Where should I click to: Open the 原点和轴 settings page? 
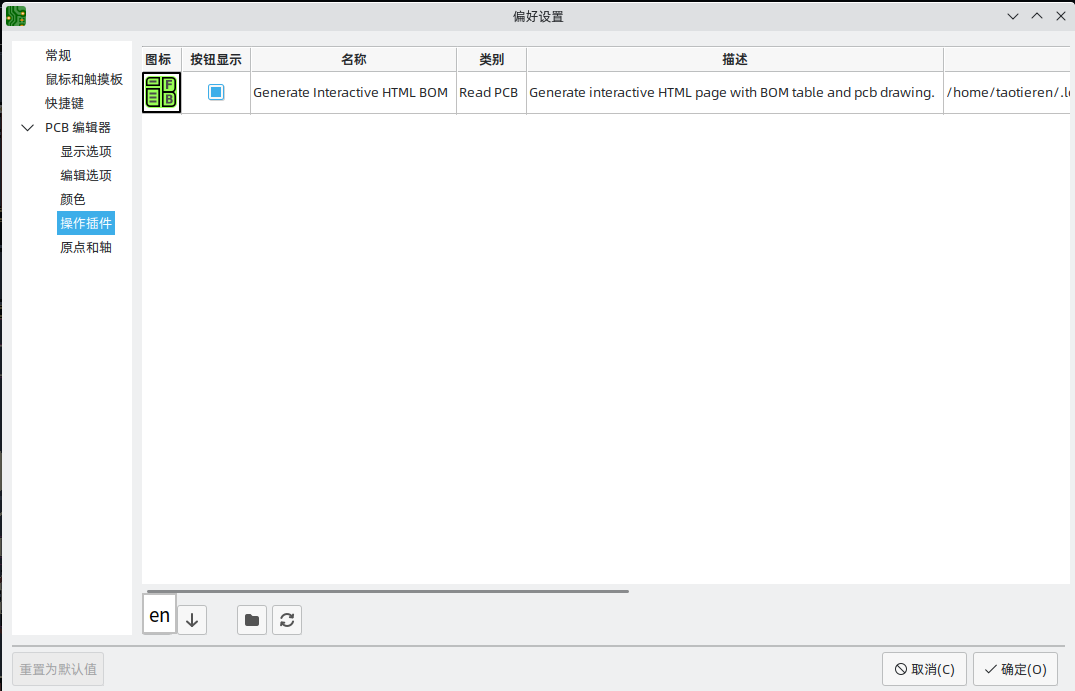pyautogui.click(x=86, y=247)
